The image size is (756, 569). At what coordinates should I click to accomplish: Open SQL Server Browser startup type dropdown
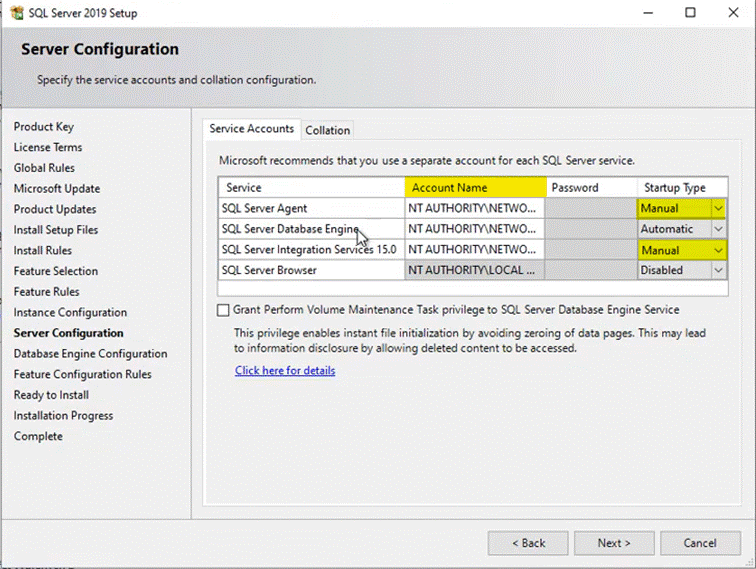point(718,270)
